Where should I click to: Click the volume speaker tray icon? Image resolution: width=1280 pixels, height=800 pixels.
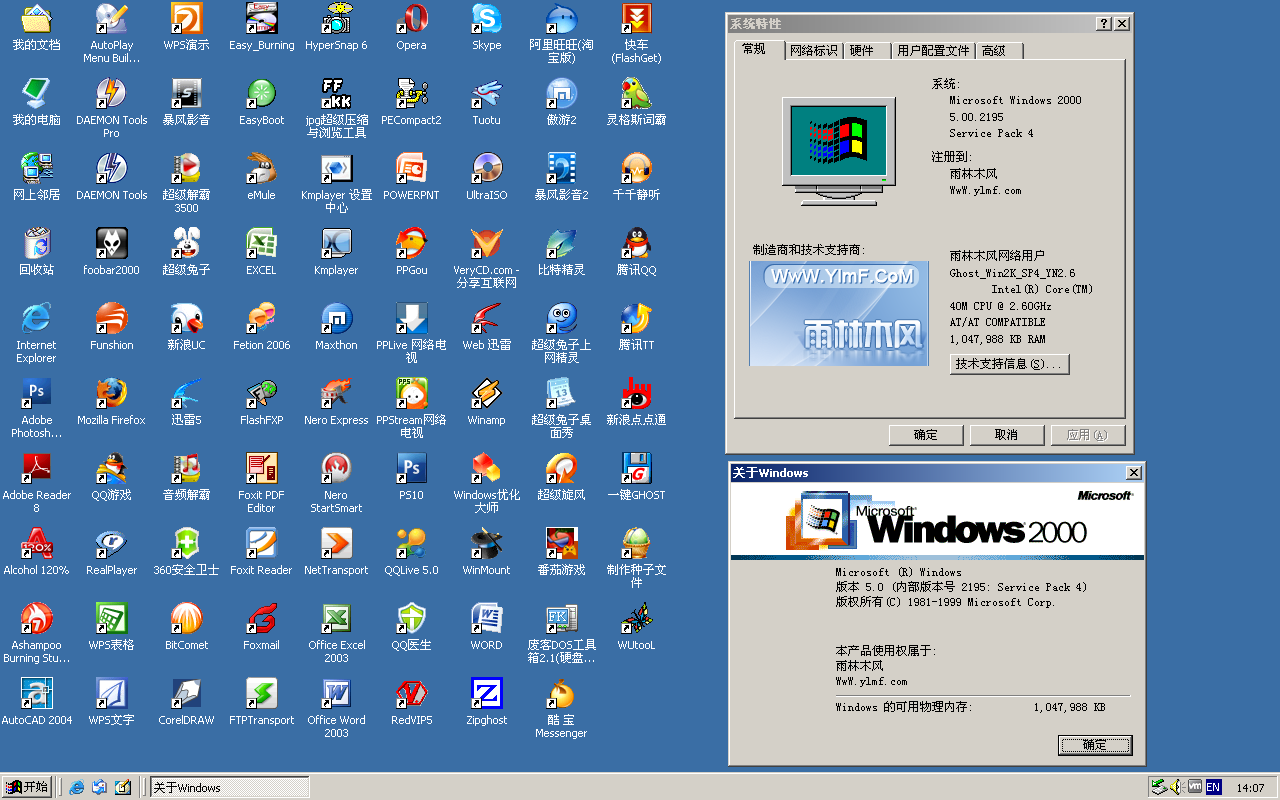[x=1177, y=787]
